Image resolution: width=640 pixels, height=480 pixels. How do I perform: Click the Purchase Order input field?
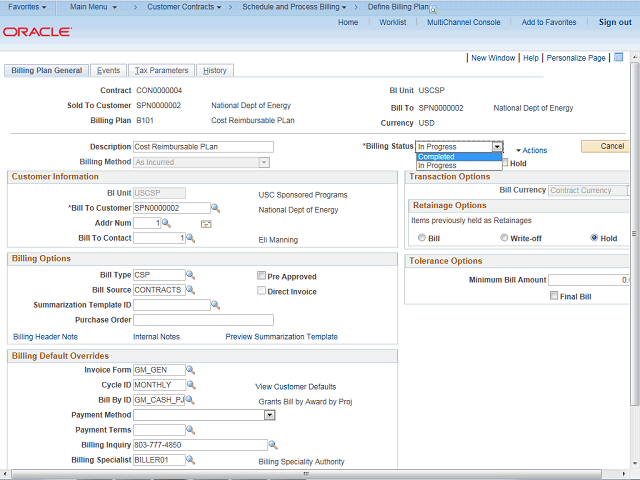(203, 320)
